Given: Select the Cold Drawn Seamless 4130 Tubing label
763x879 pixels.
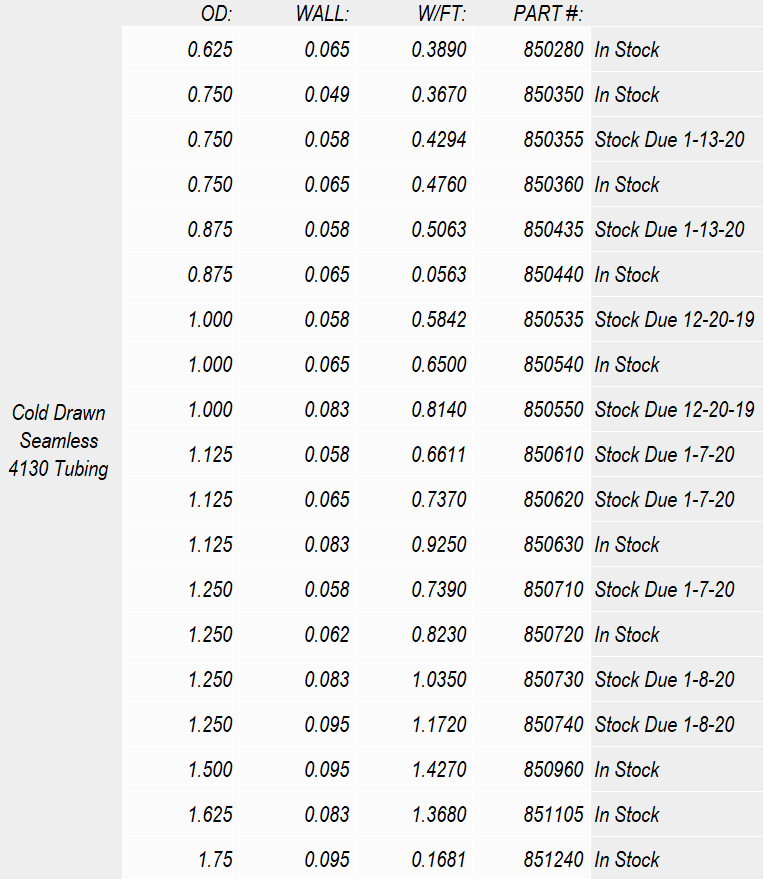Looking at the screenshot, I should pos(59,441).
